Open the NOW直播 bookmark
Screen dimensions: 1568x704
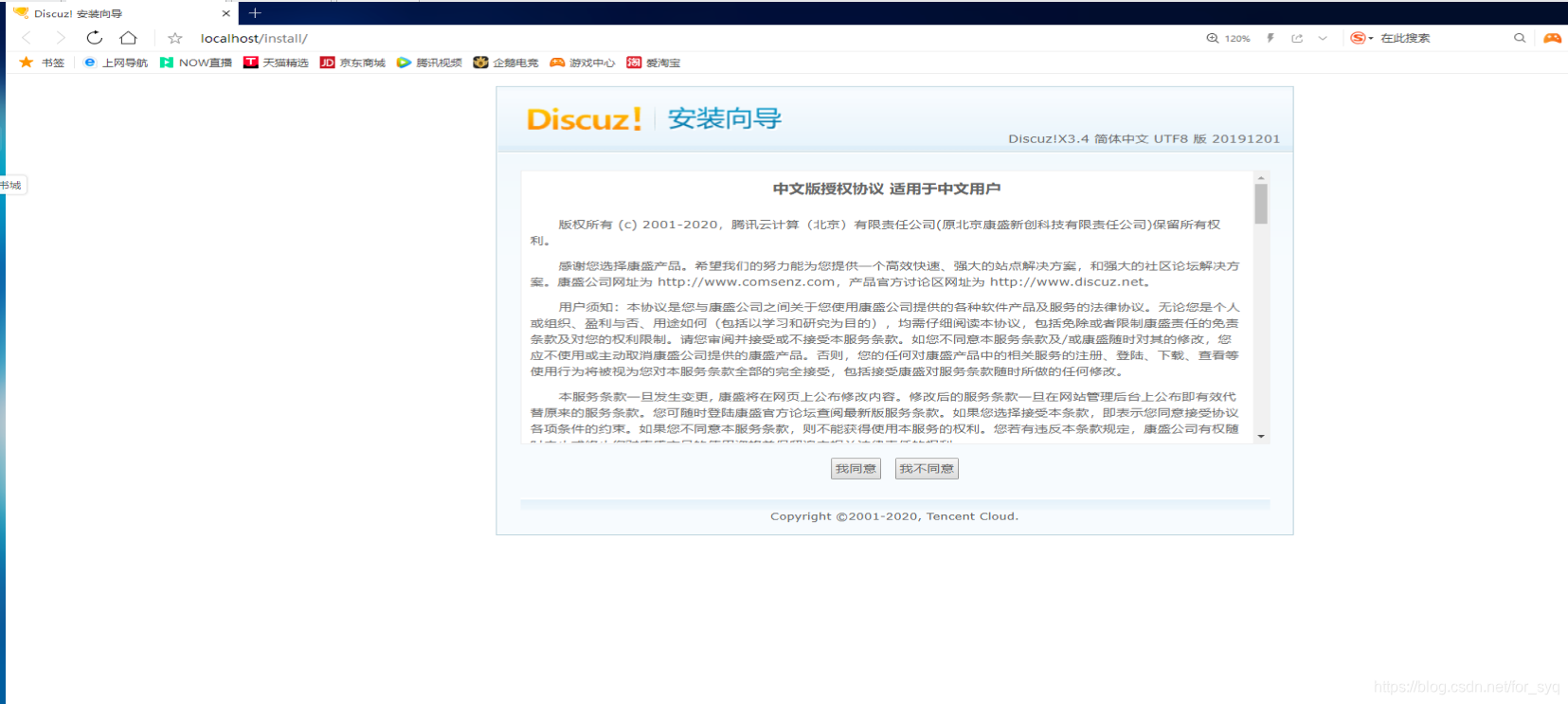point(196,63)
